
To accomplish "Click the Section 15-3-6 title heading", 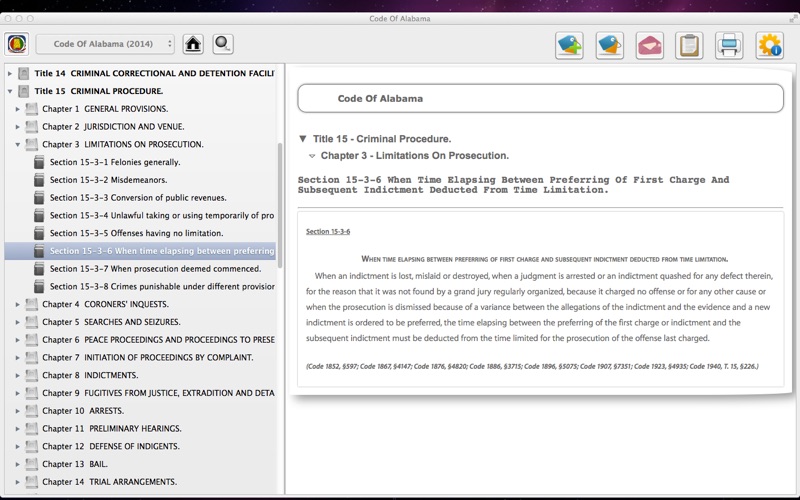I will tap(514, 185).
